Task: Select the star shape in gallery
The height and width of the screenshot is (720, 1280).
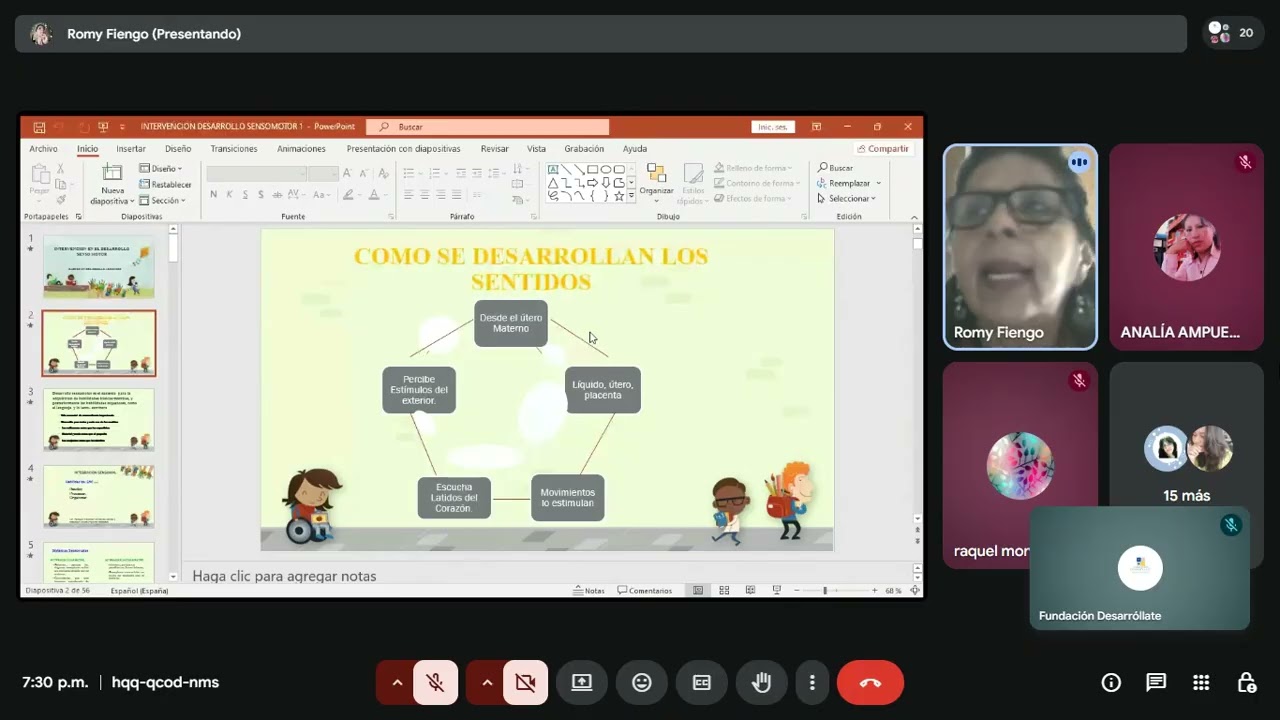Action: coord(619,196)
